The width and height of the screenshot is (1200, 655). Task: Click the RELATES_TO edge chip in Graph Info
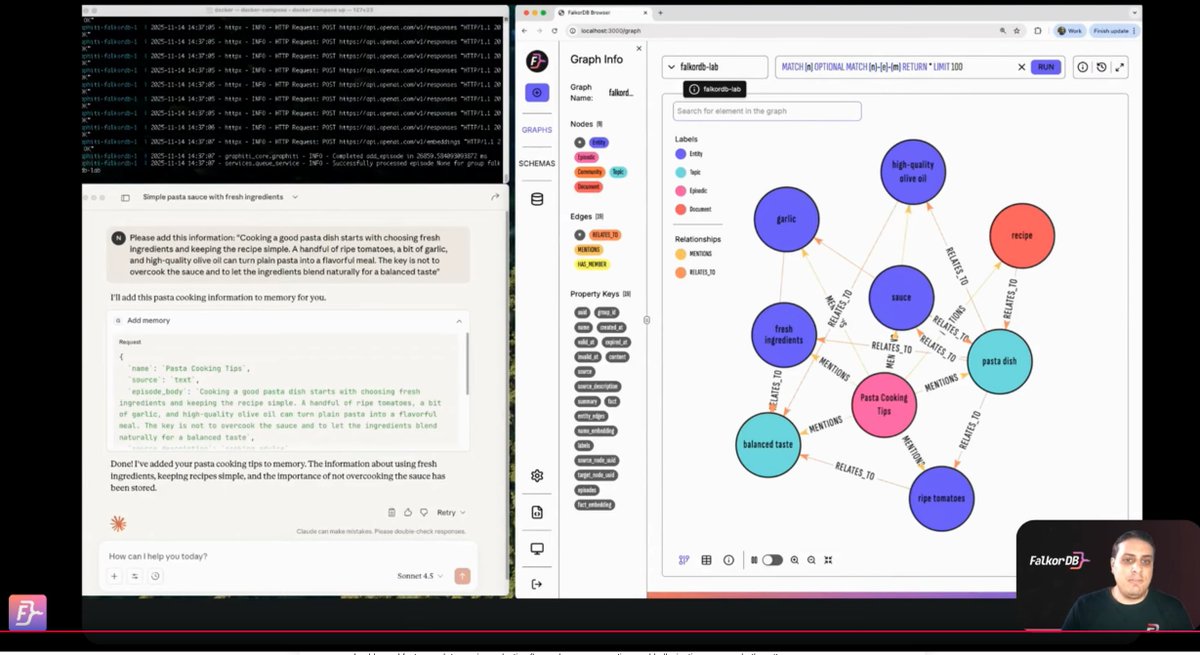coord(604,234)
